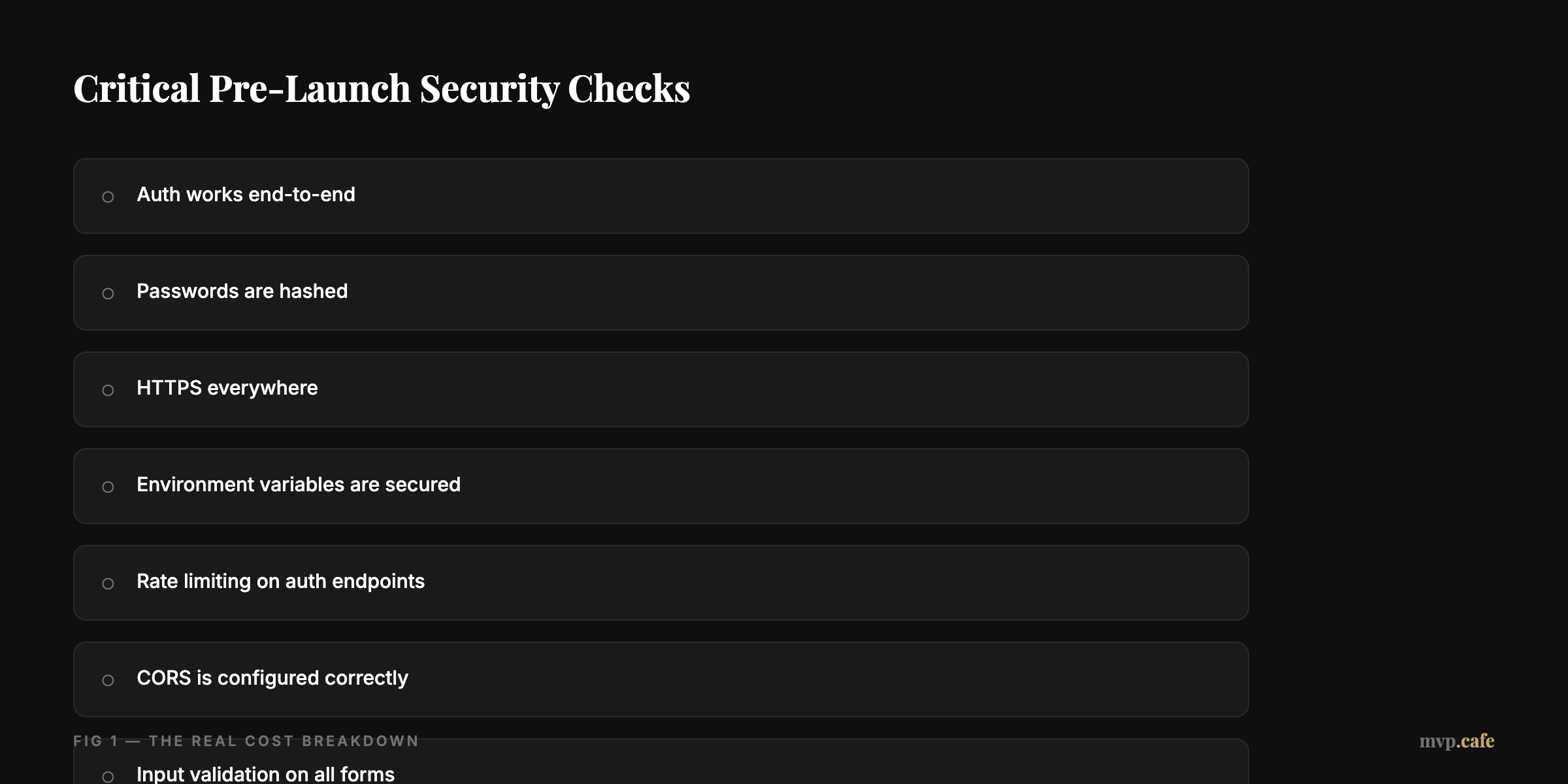The image size is (1568, 784).
Task: Click the 'FIG 1 — THE REAL COST BREAKDOWN' label
Action: pyautogui.click(x=246, y=741)
